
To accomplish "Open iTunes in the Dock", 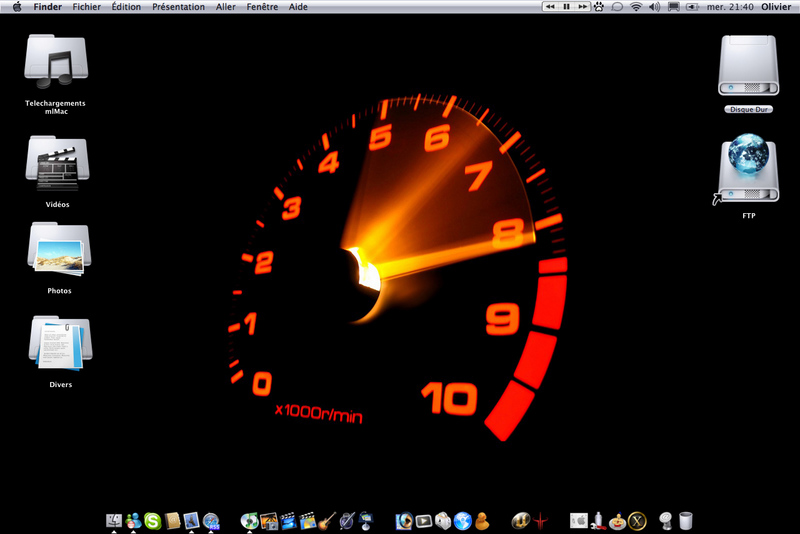I will pos(249,520).
